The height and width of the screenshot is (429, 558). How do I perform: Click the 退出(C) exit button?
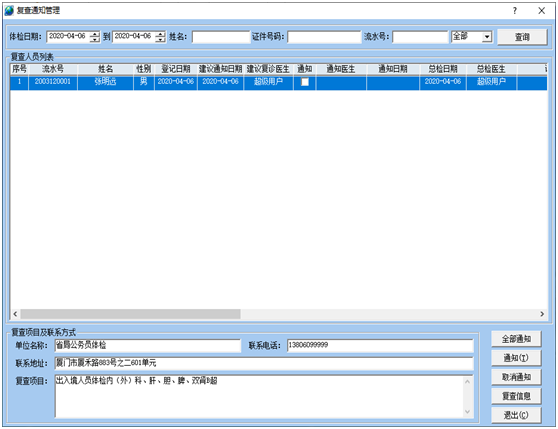tap(516, 415)
